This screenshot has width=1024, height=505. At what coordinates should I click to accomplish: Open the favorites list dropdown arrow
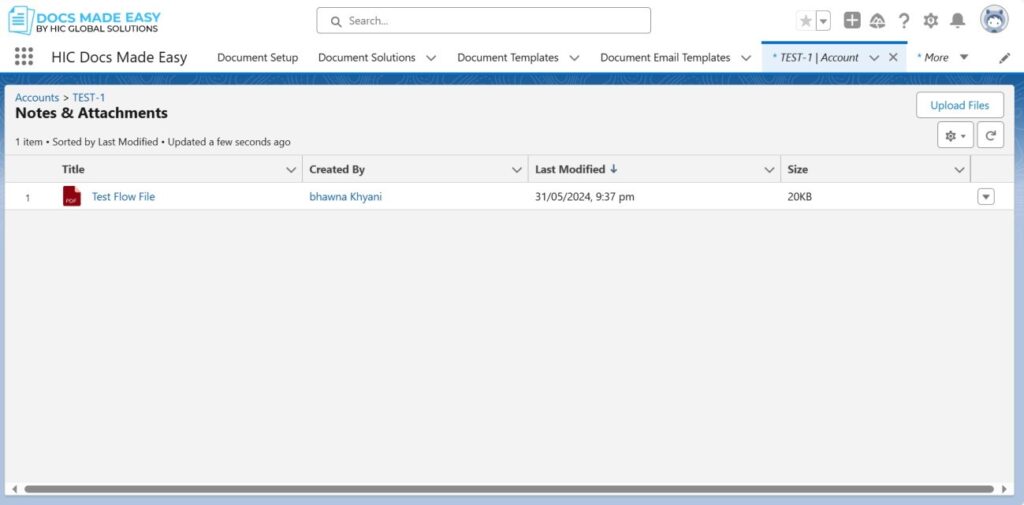[824, 21]
